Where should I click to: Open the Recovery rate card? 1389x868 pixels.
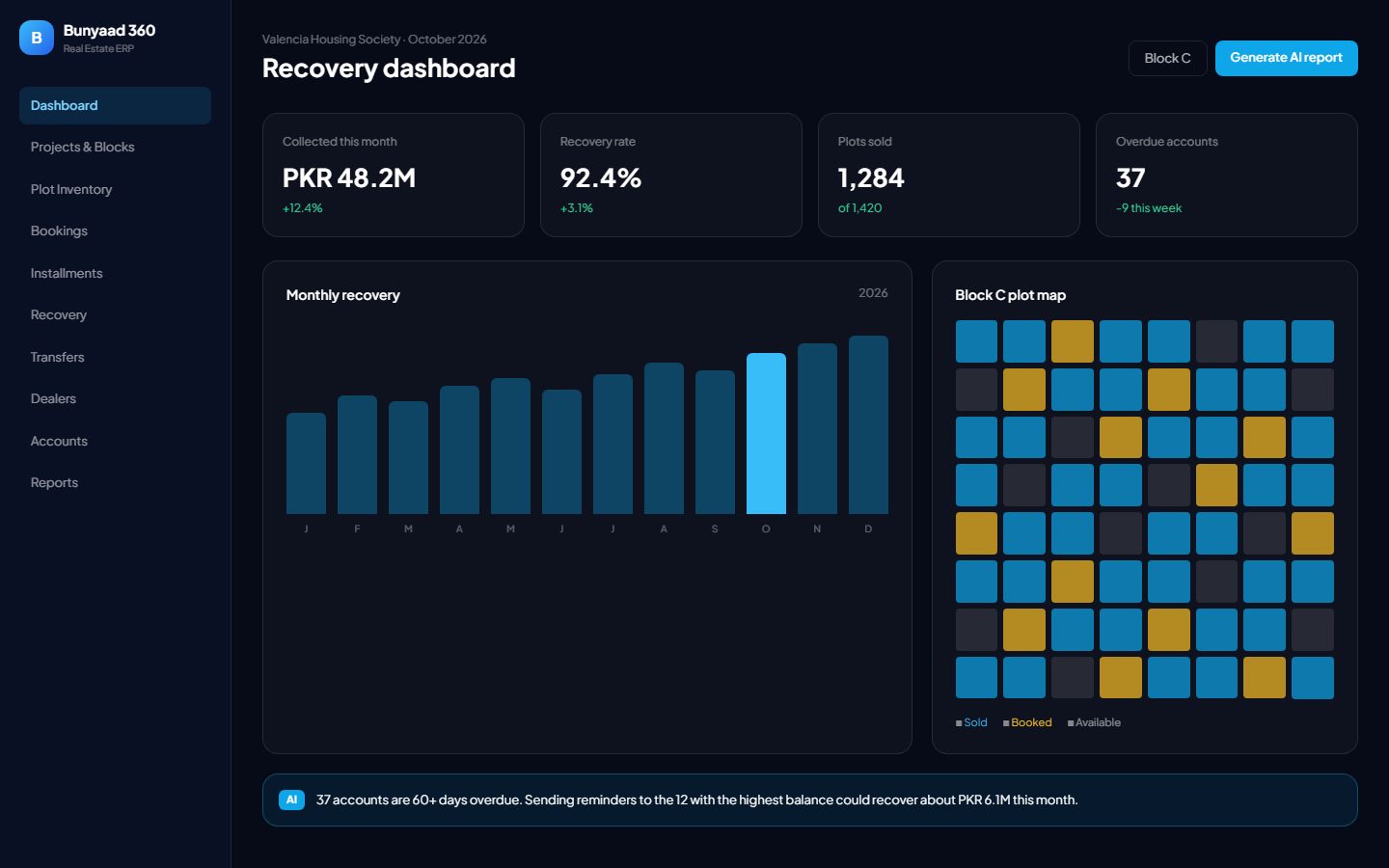tap(671, 175)
